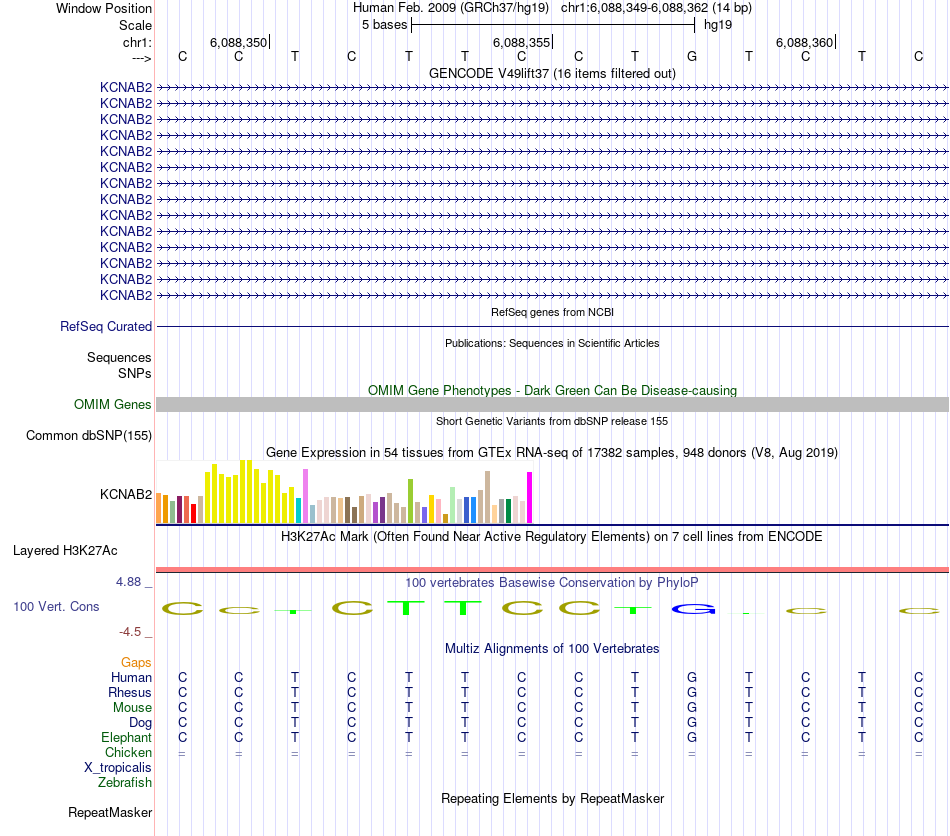Click the 6,088,360 coordinate marker
The height and width of the screenshot is (836, 950).
point(805,42)
